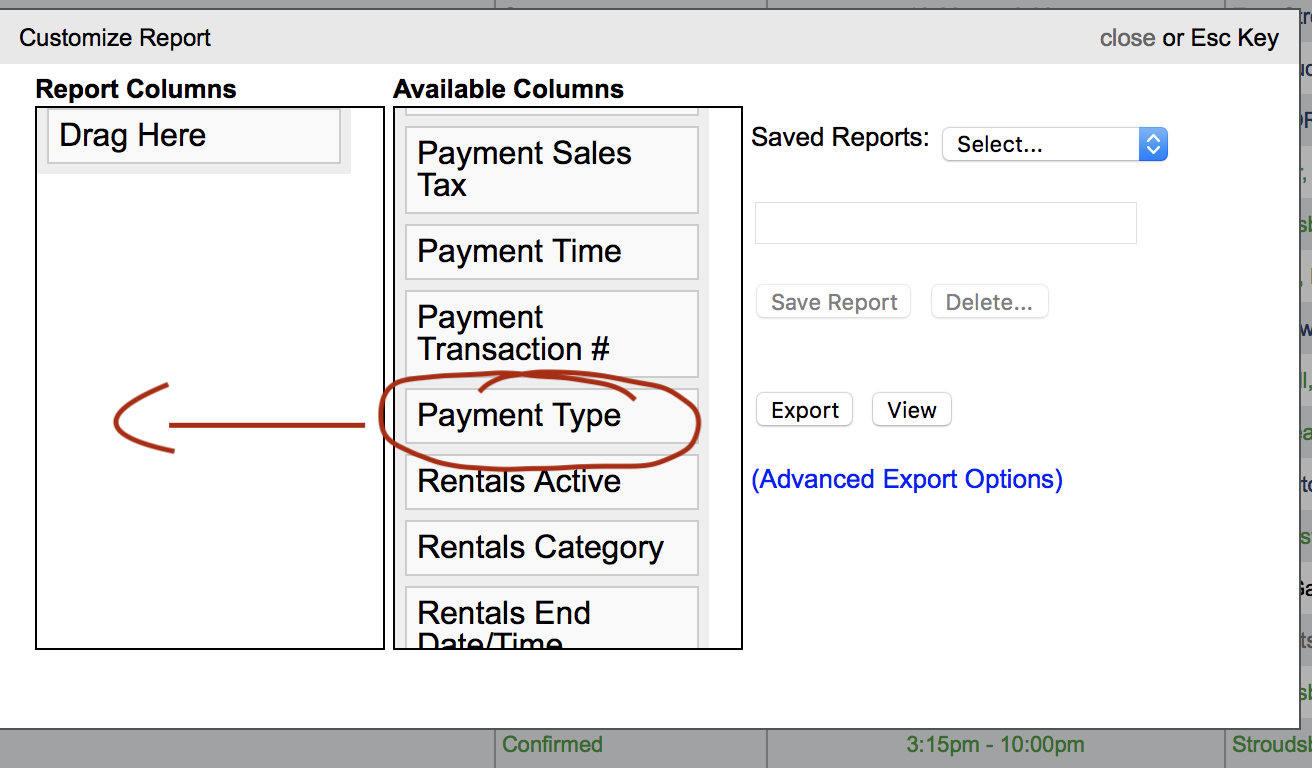Open the Advanced Export Options link
Image resolution: width=1312 pixels, height=768 pixels.
(x=906, y=480)
